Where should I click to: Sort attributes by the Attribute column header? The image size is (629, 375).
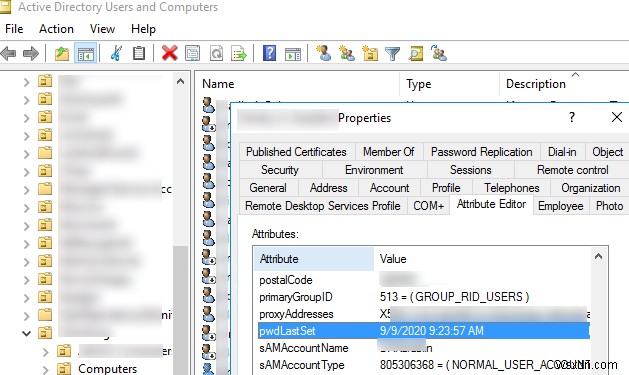(x=314, y=259)
